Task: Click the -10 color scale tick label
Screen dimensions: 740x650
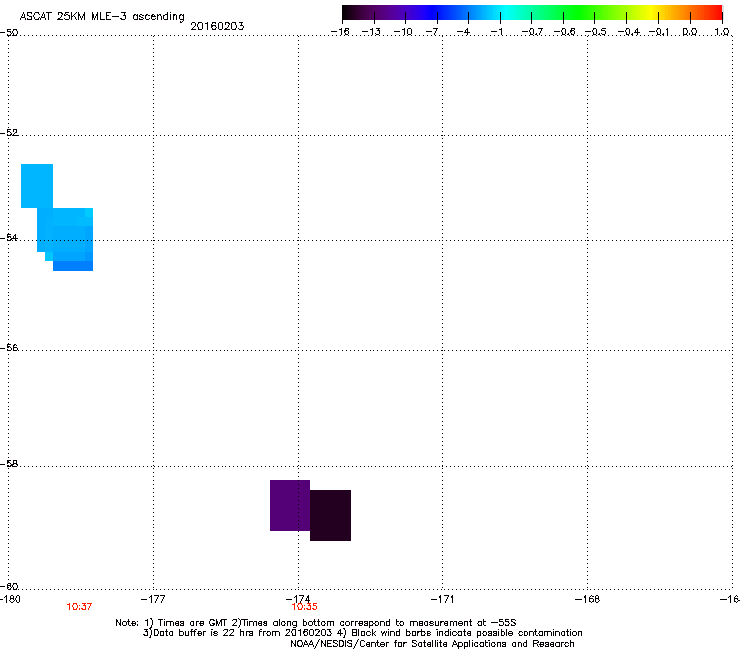Action: [x=403, y=32]
